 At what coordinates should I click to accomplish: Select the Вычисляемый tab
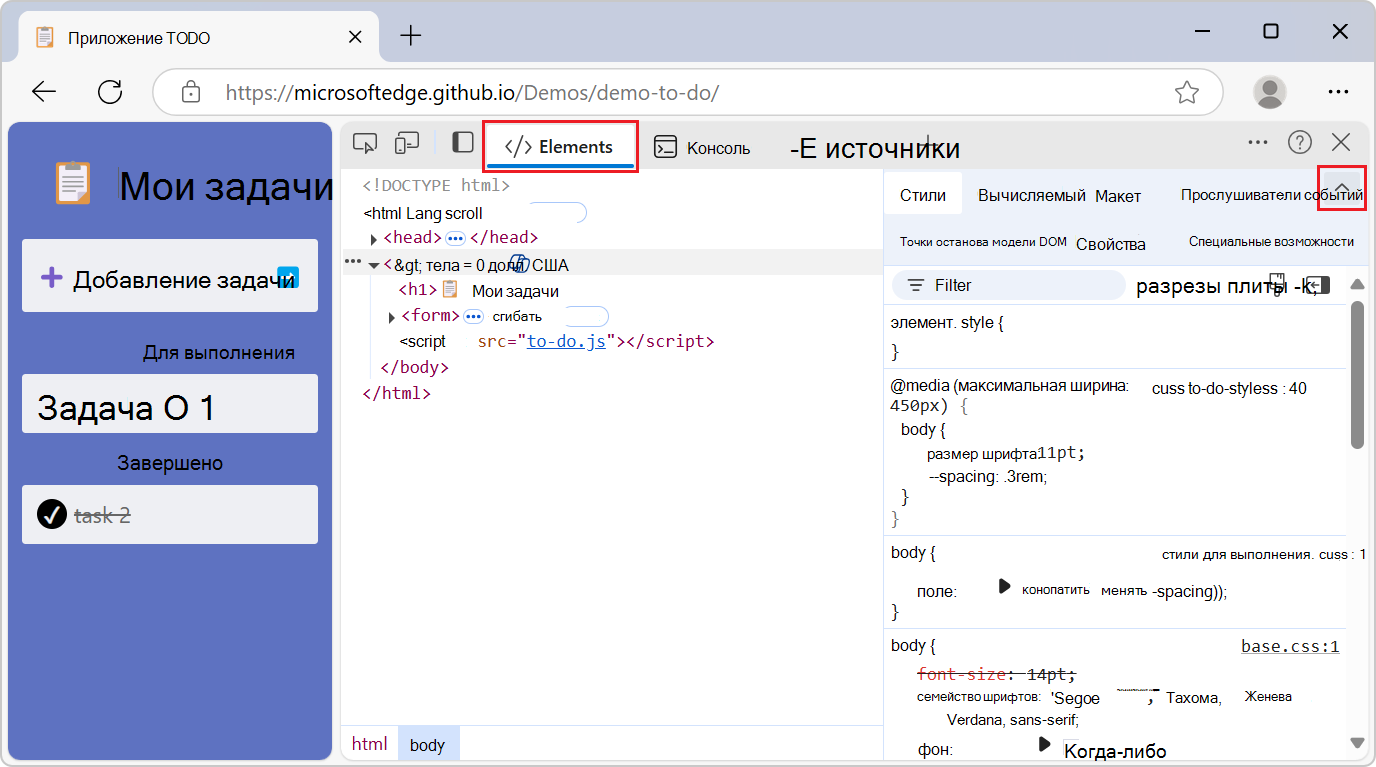[x=1032, y=195]
